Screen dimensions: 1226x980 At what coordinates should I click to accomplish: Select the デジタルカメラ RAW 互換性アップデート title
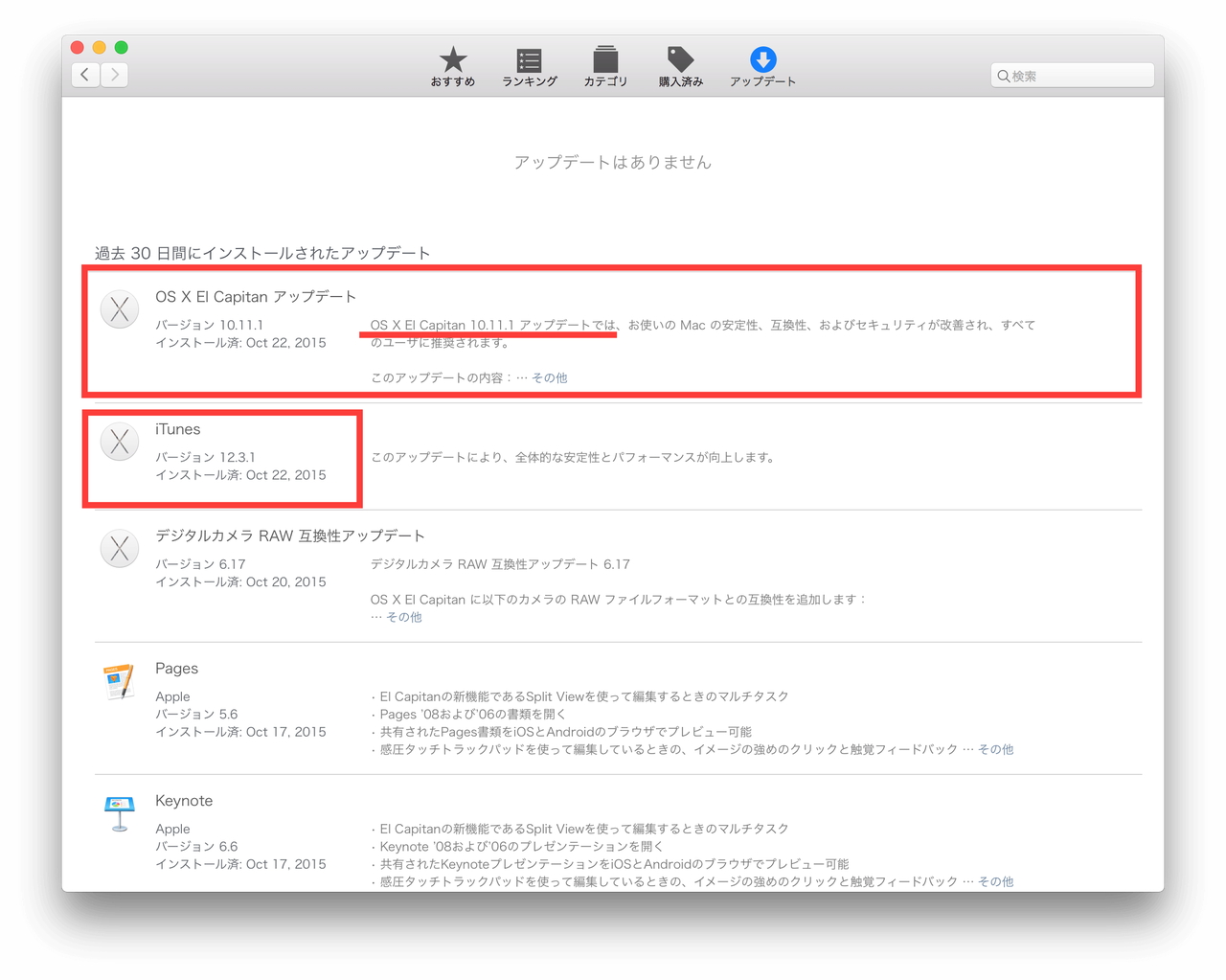[290, 536]
